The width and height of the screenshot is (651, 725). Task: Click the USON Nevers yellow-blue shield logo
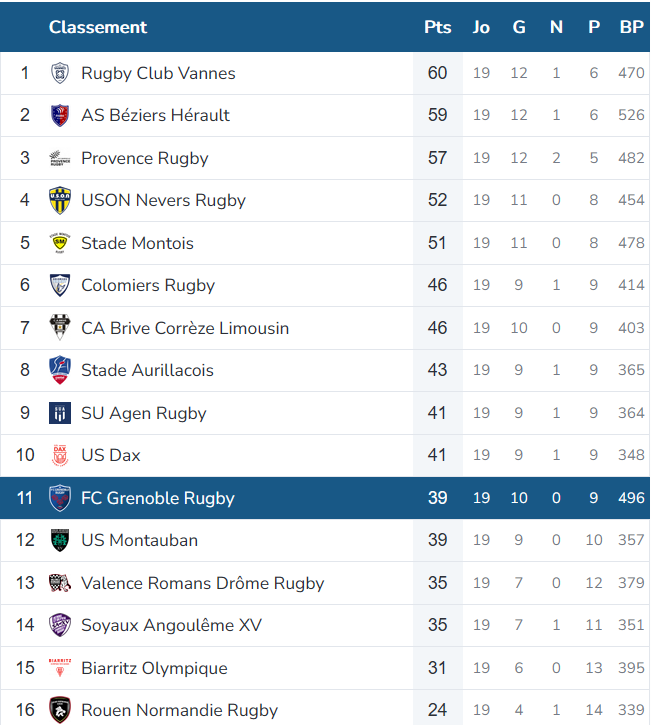[x=60, y=200]
